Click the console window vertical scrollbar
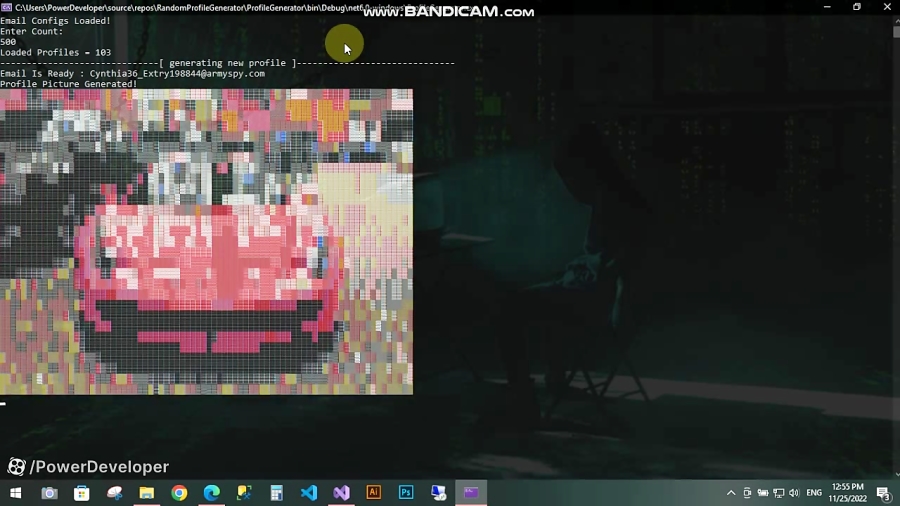Screen dimensions: 900x506 coord(895,250)
